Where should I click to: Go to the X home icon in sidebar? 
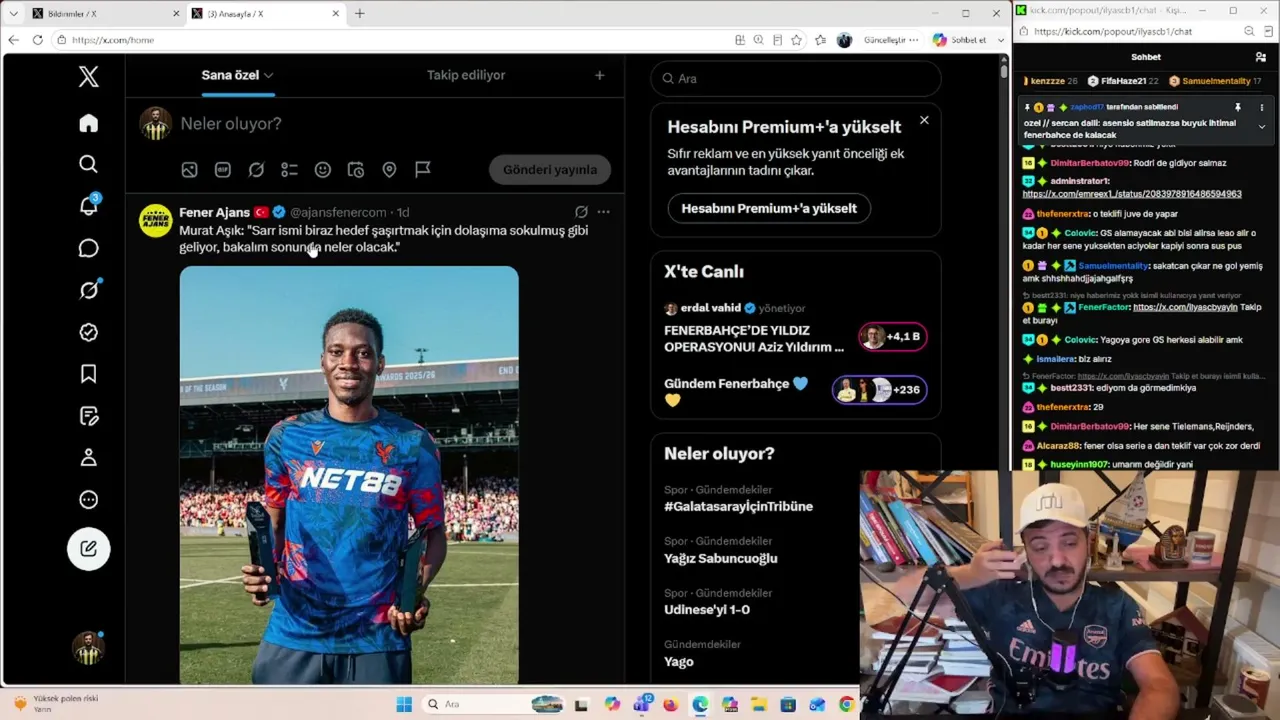tap(89, 123)
